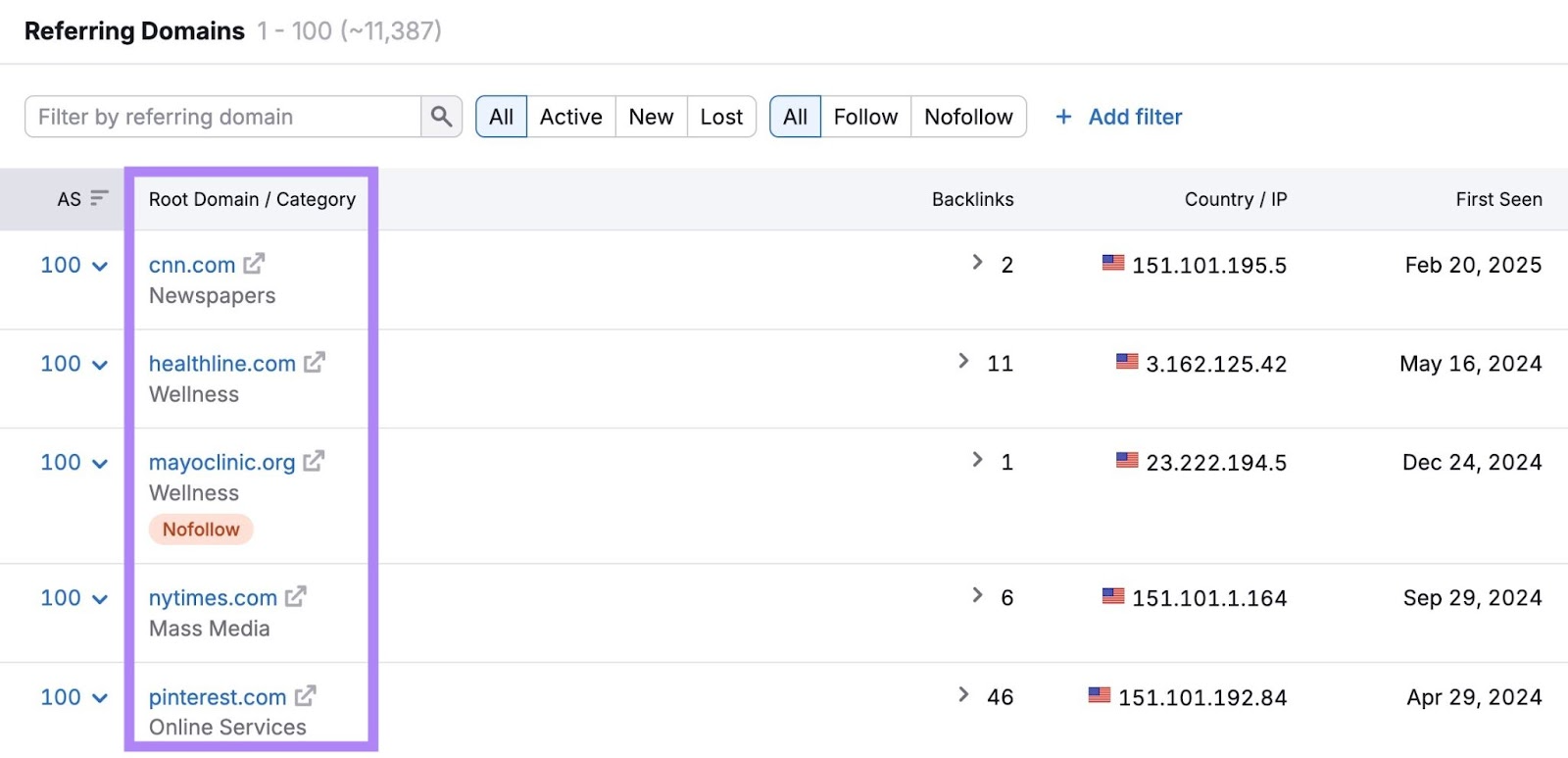Select the Nofollow link type filter
This screenshot has height=758, width=1568.
(x=968, y=117)
